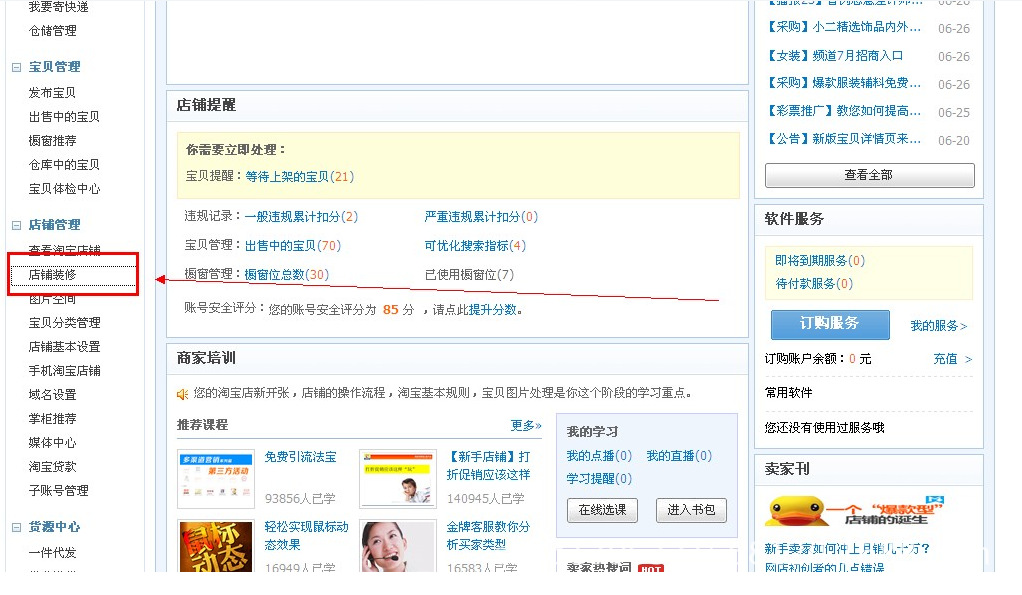
Task: Open 图片空间 under 店铺管理
Action: [x=54, y=297]
